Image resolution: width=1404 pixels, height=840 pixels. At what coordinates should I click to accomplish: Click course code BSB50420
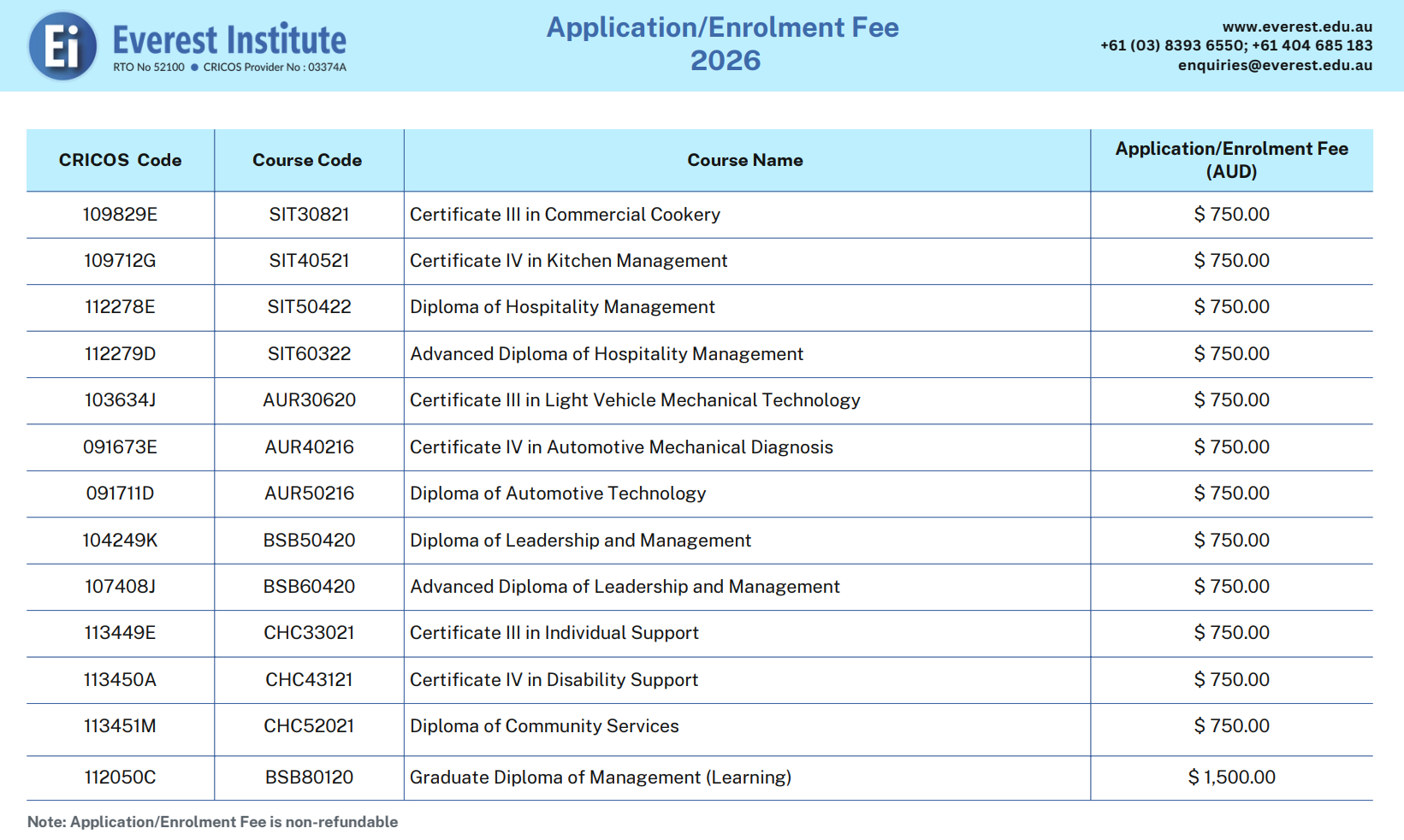(x=309, y=541)
